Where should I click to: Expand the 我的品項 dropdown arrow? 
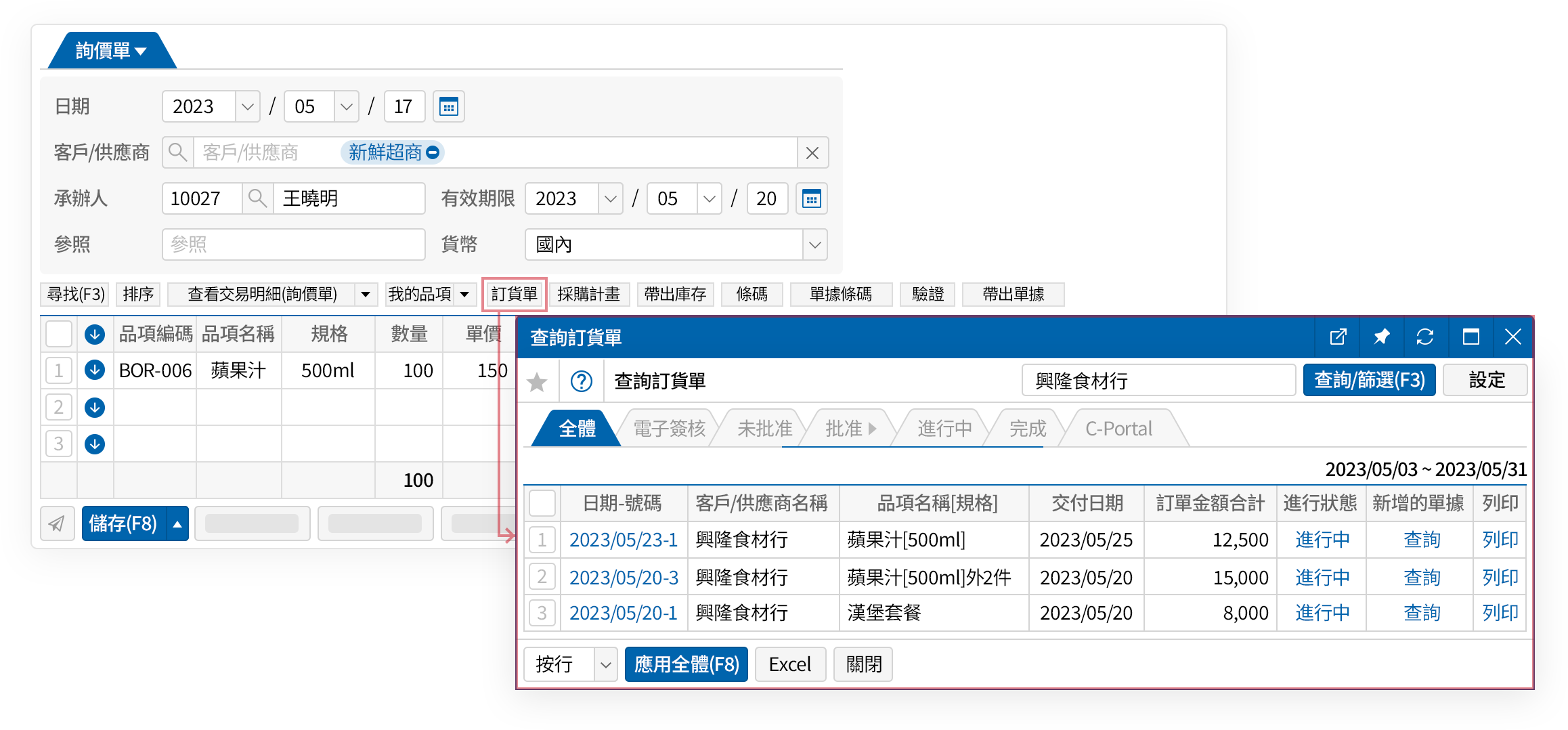pos(464,294)
